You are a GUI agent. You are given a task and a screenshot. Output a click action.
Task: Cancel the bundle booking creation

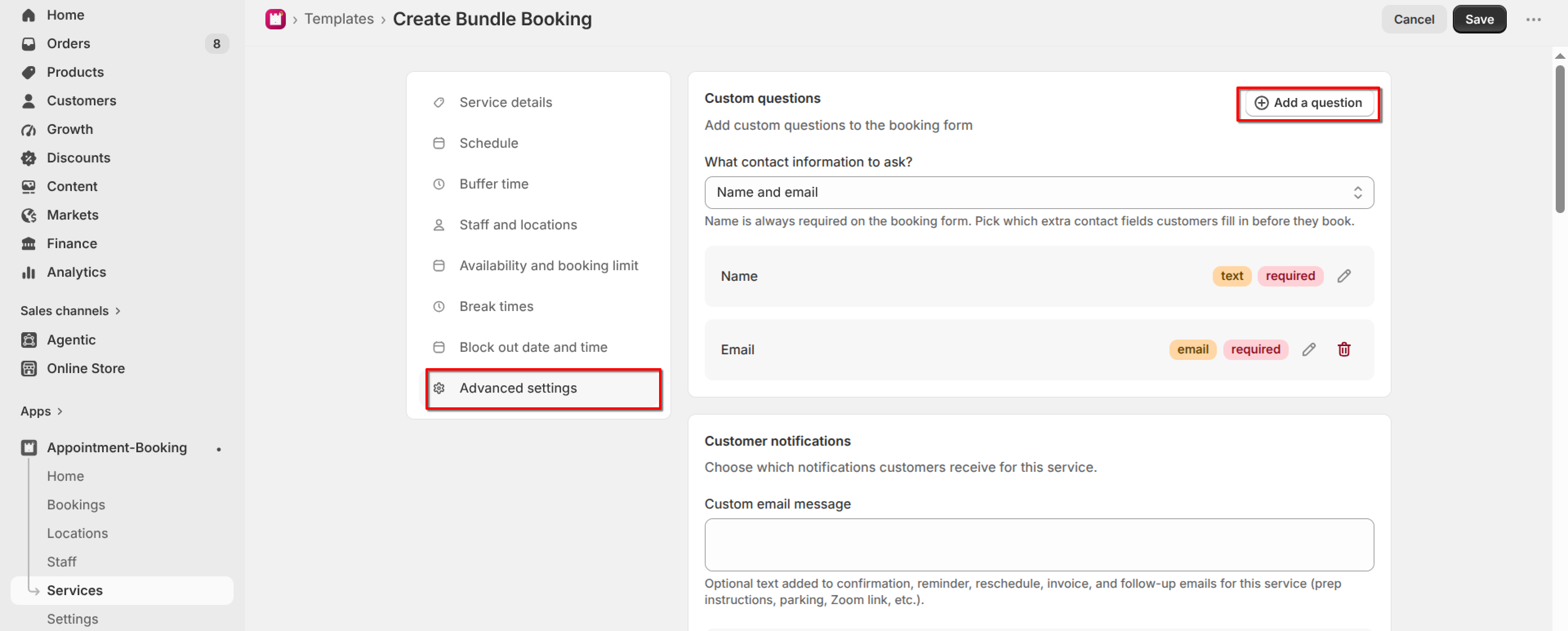(x=1413, y=20)
